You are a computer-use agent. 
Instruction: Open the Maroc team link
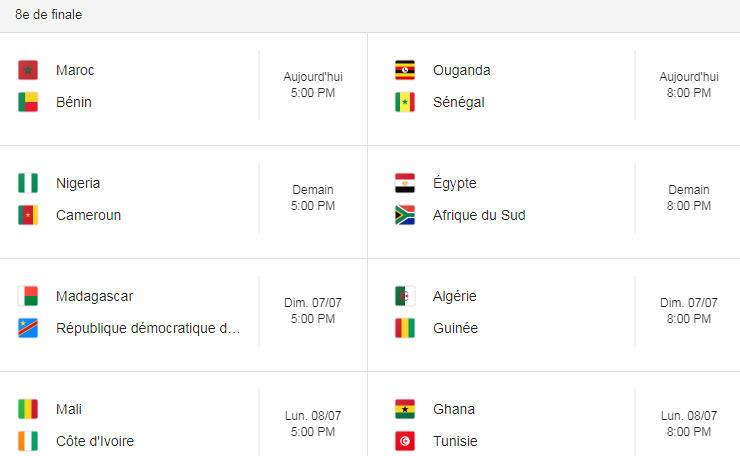pos(75,70)
